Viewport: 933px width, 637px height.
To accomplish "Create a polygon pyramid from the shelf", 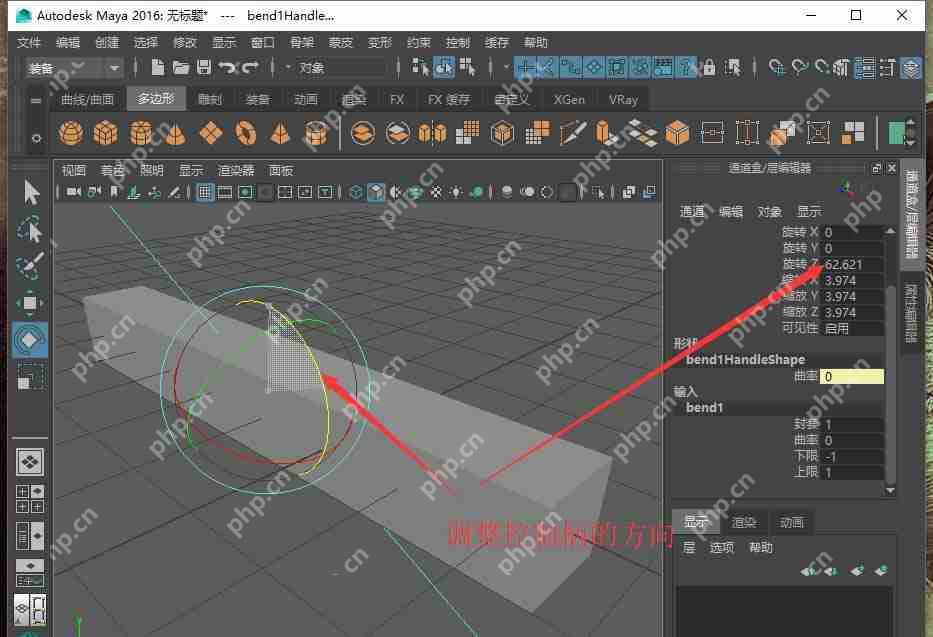I will tap(280, 133).
